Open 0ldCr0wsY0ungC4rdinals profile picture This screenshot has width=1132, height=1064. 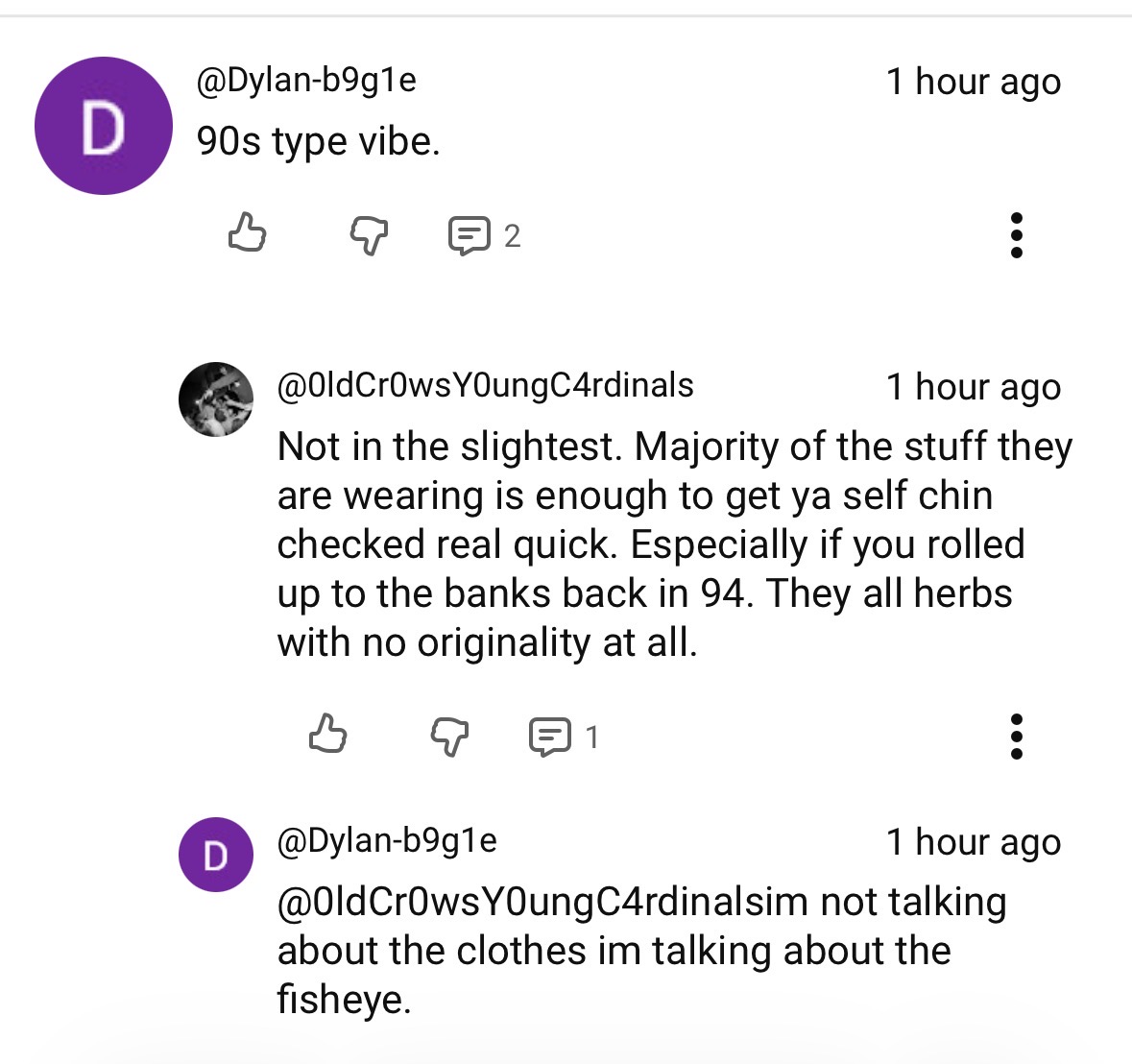pyautogui.click(x=216, y=399)
